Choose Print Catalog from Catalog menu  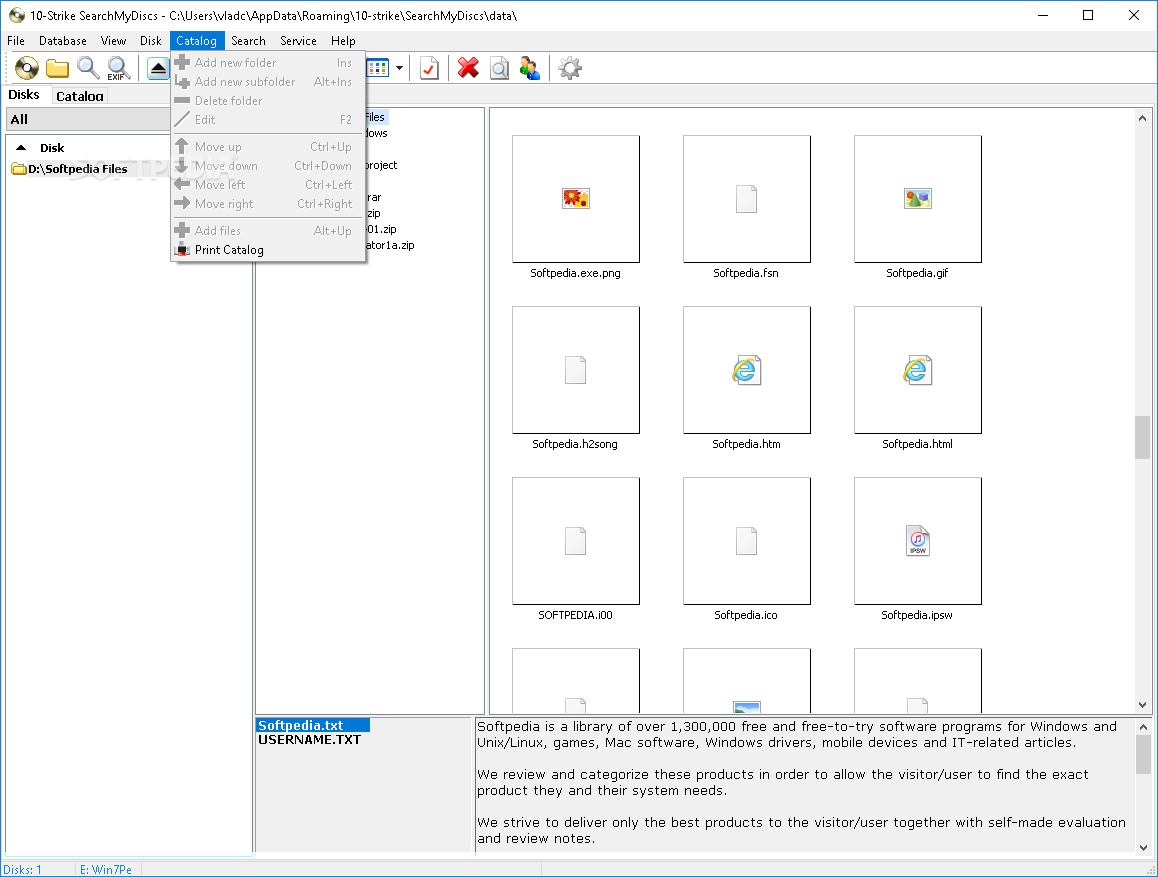[269, 250]
